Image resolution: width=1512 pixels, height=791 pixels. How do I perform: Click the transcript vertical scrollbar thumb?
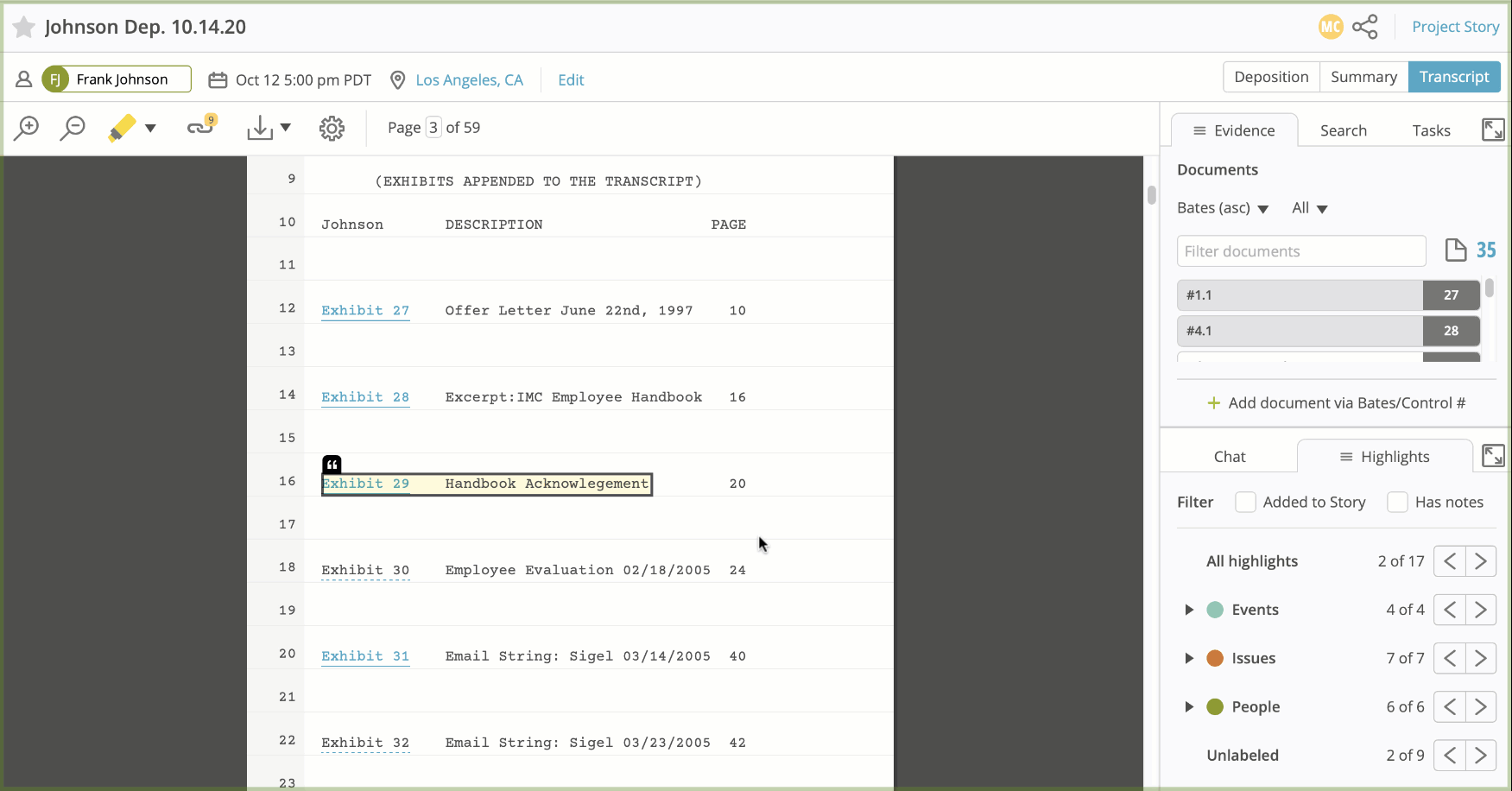(1151, 194)
